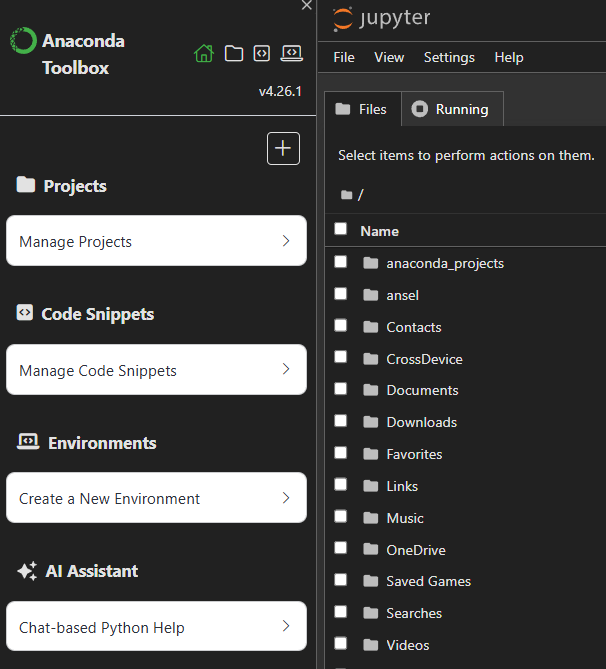Viewport: 606px width, 669px height.
Task: Open the View menu
Action: click(389, 57)
